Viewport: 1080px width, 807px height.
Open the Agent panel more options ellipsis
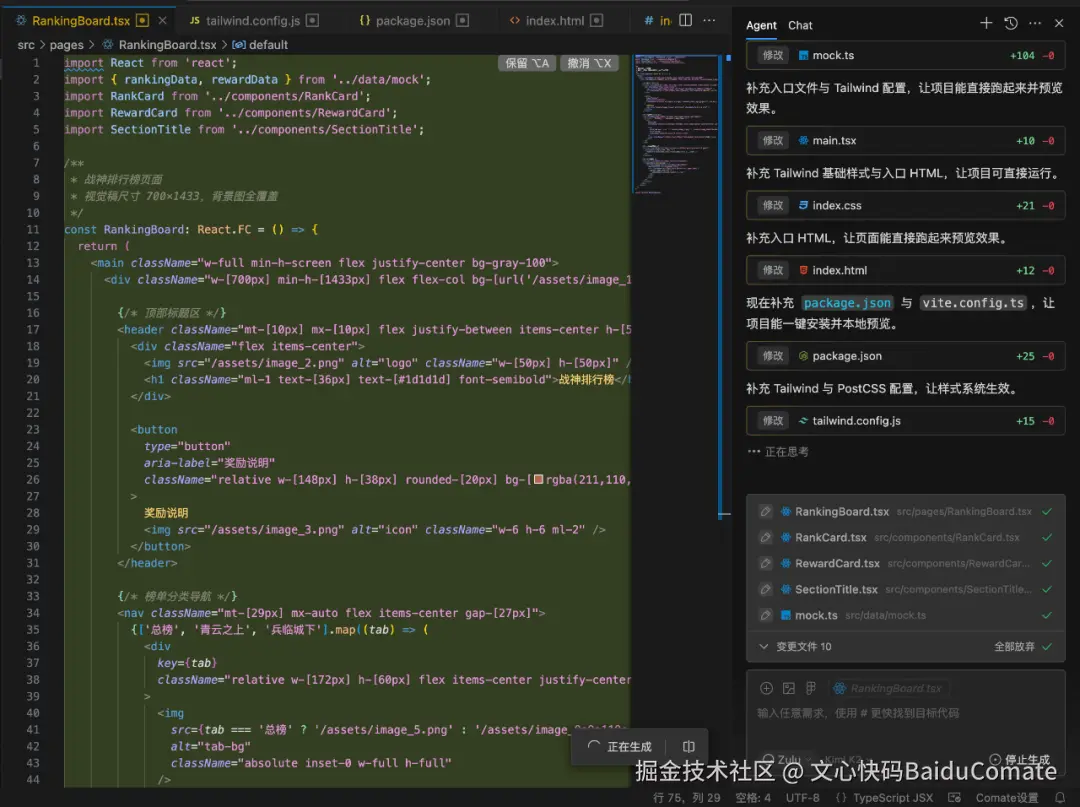pyautogui.click(x=1035, y=23)
